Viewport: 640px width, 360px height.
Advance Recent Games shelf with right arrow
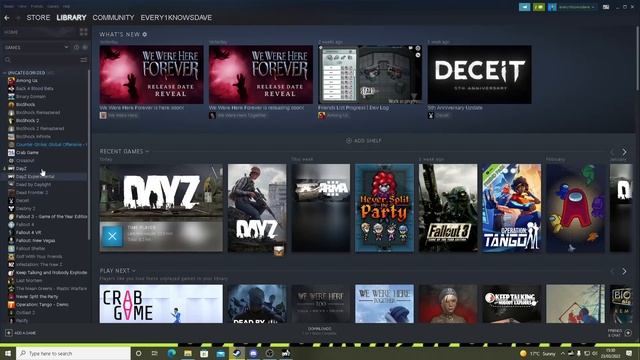624,152
